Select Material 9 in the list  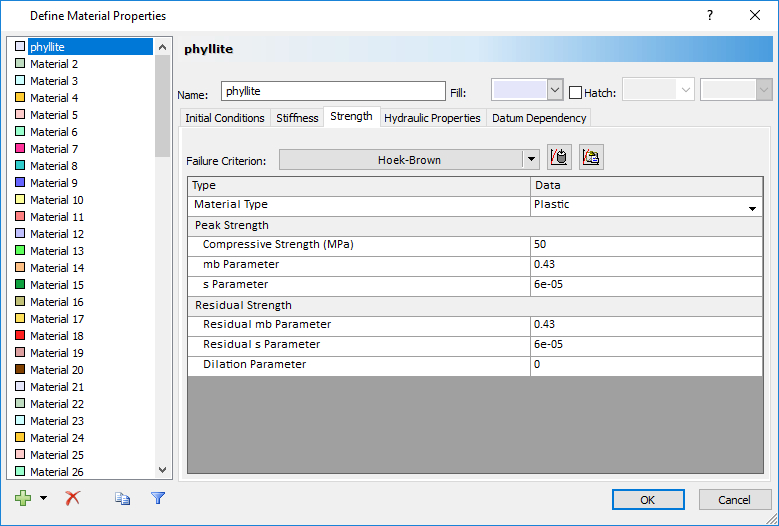pos(54,183)
